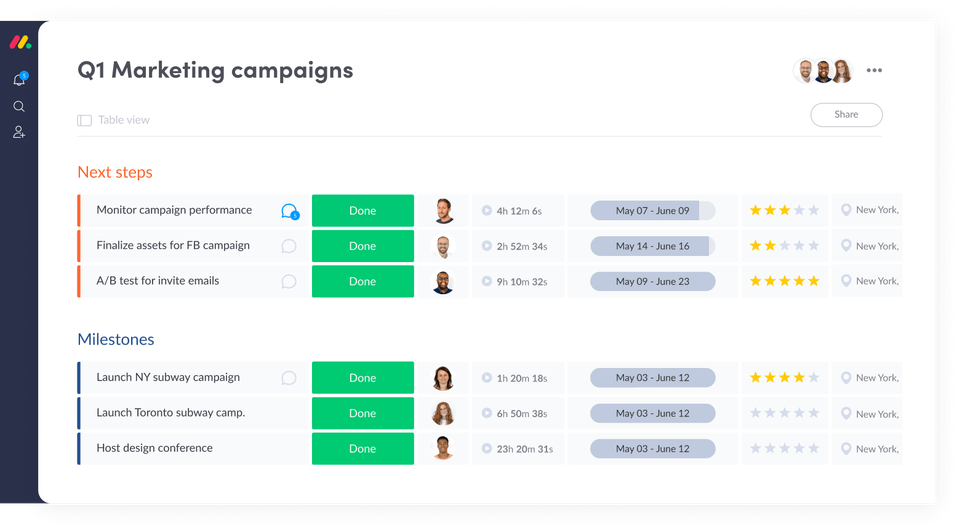
Task: Open the monday.com logo home
Action: tap(20, 42)
